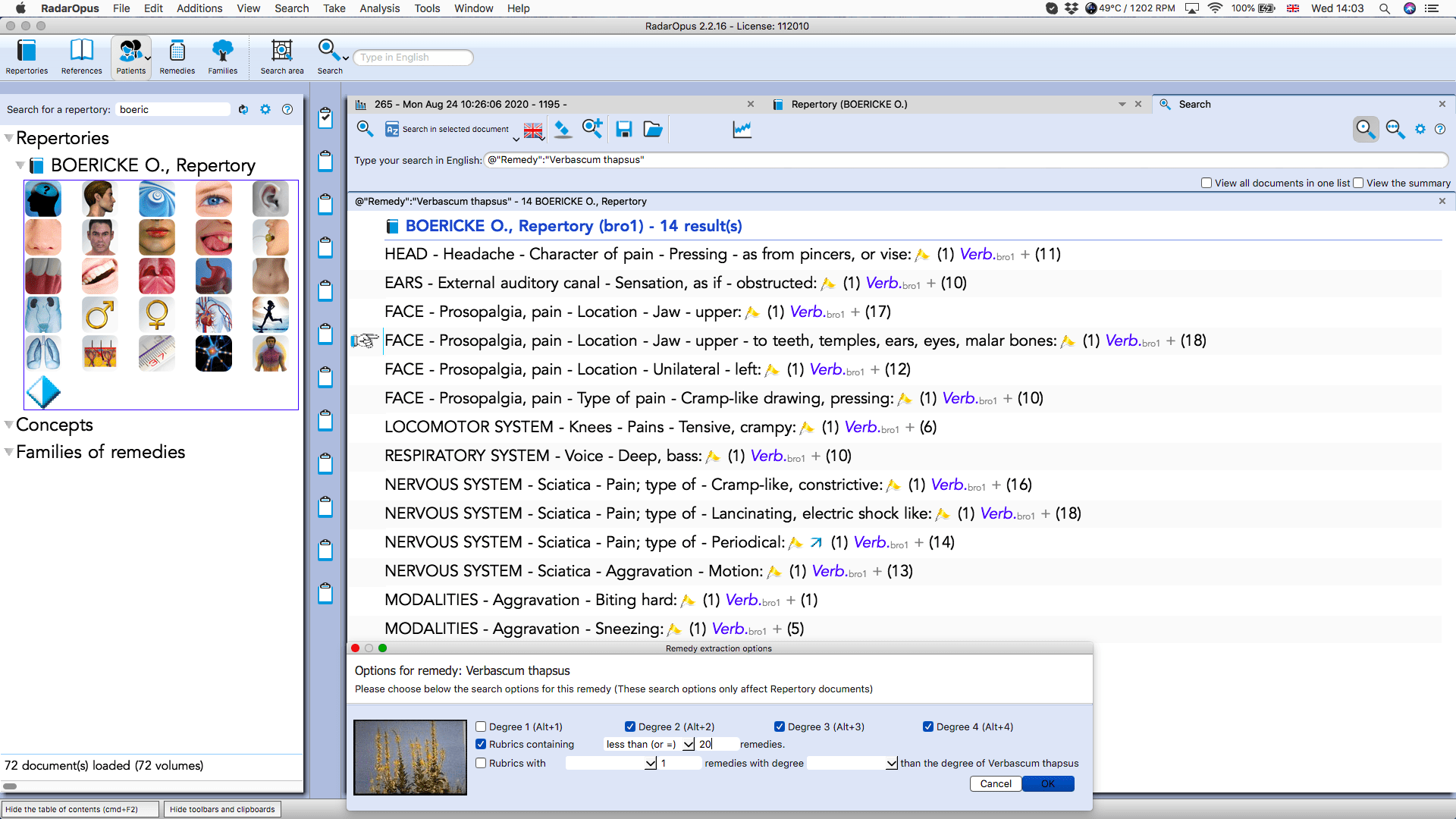Image resolution: width=1456 pixels, height=819 pixels.
Task: Open the Families tree icon
Action: 223,57
